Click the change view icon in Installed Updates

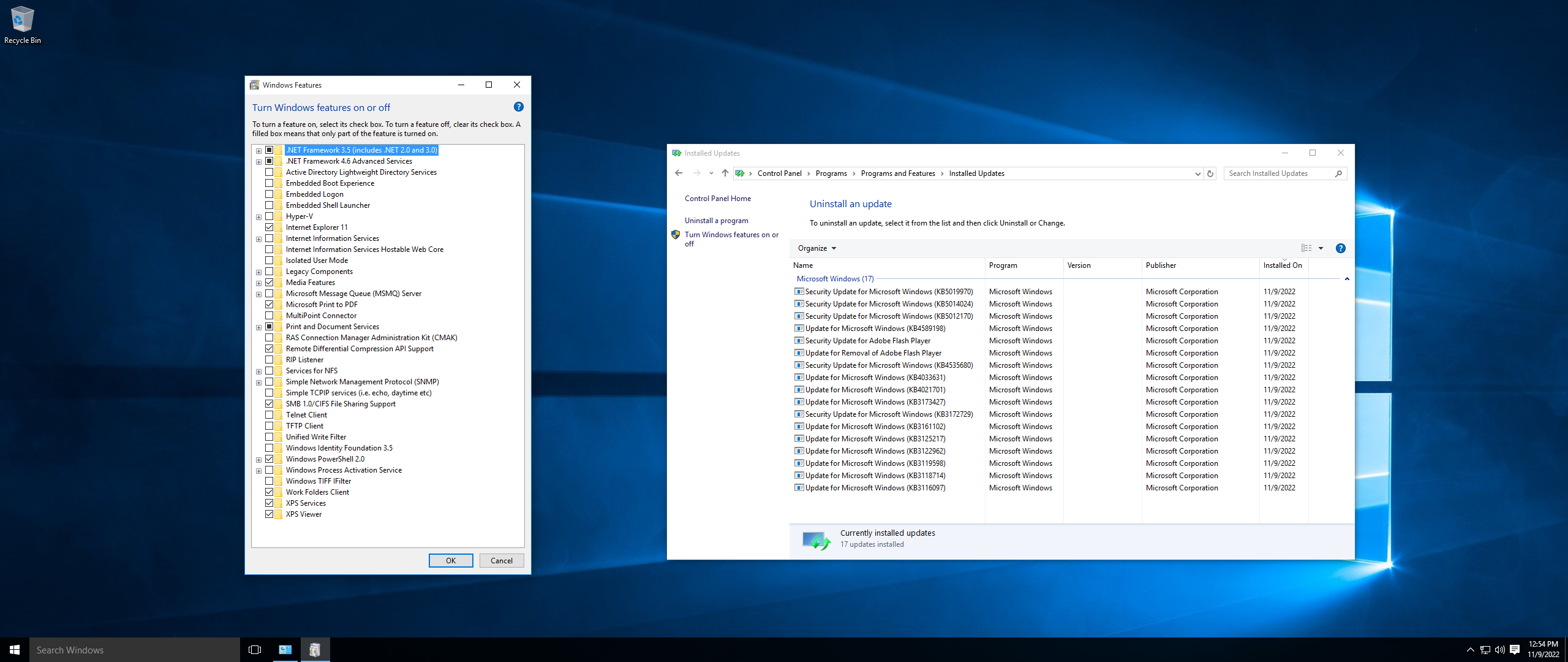tap(1306, 248)
